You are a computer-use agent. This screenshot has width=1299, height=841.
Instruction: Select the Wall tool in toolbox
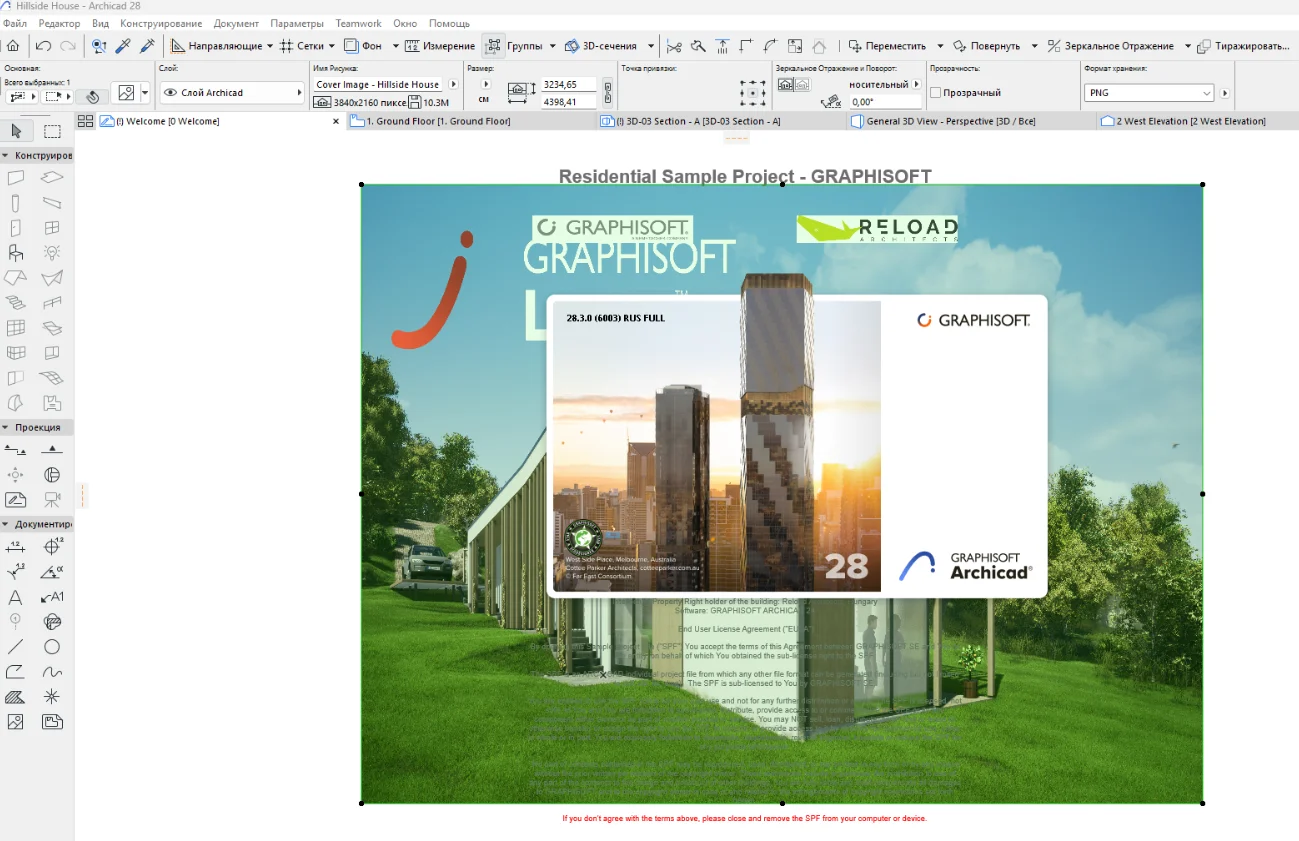(16, 178)
